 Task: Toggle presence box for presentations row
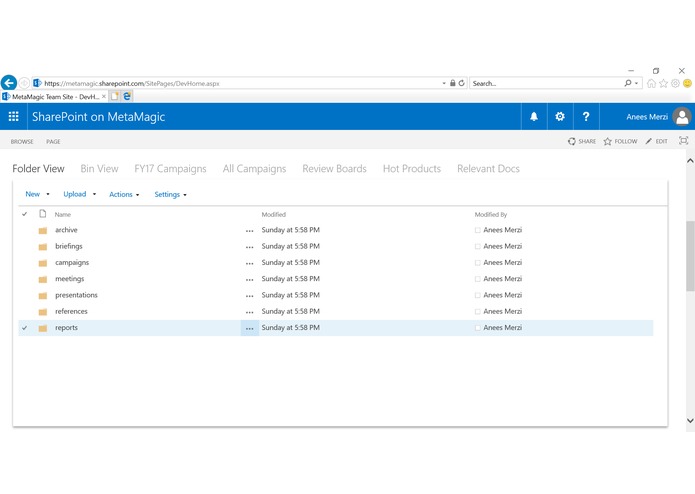point(477,295)
